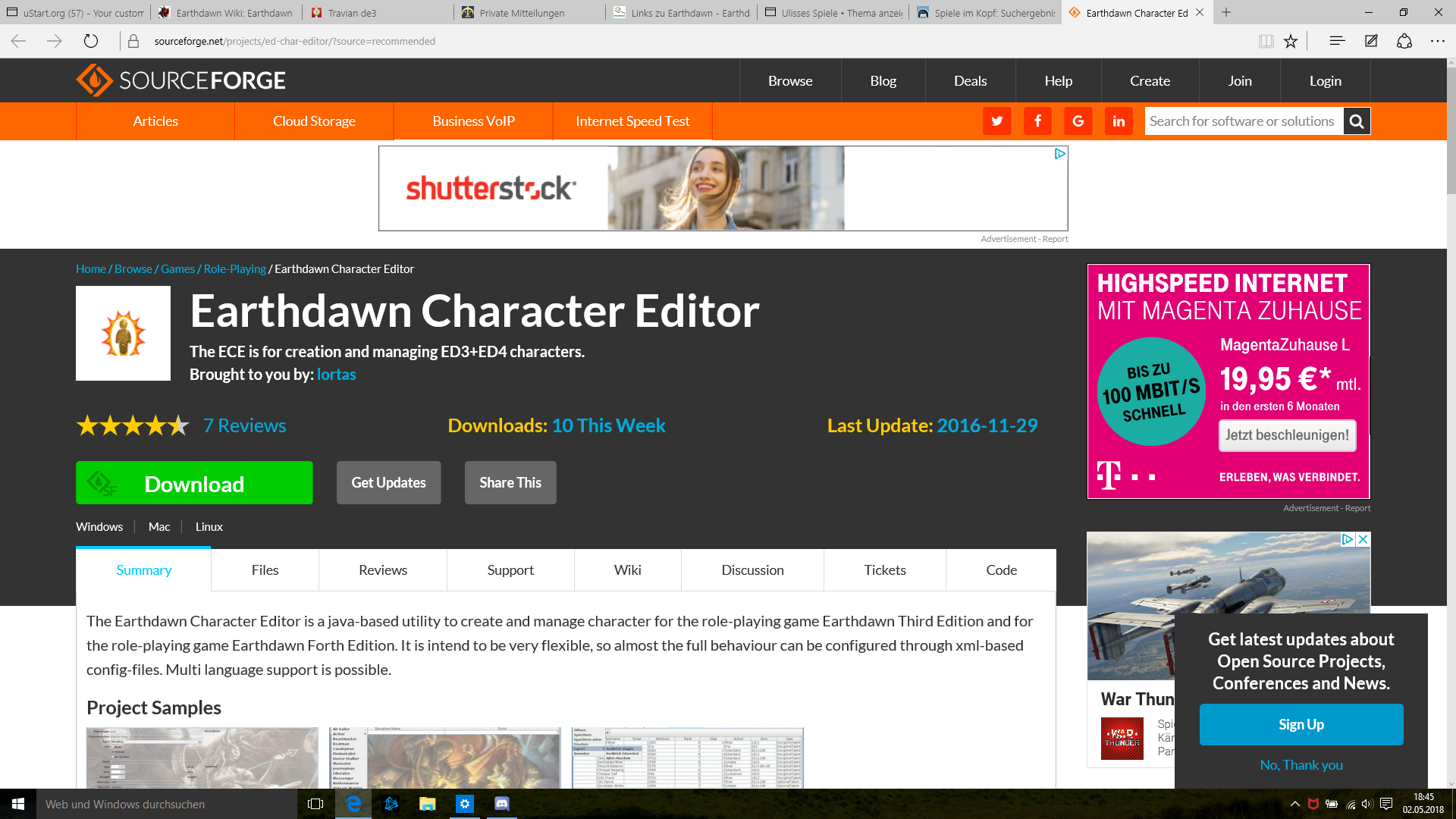Open the Support project tab
Viewport: 1456px width, 819px height.
(510, 570)
